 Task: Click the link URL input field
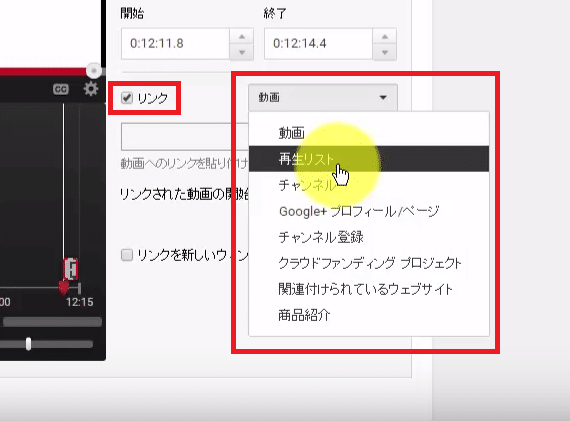(x=185, y=137)
